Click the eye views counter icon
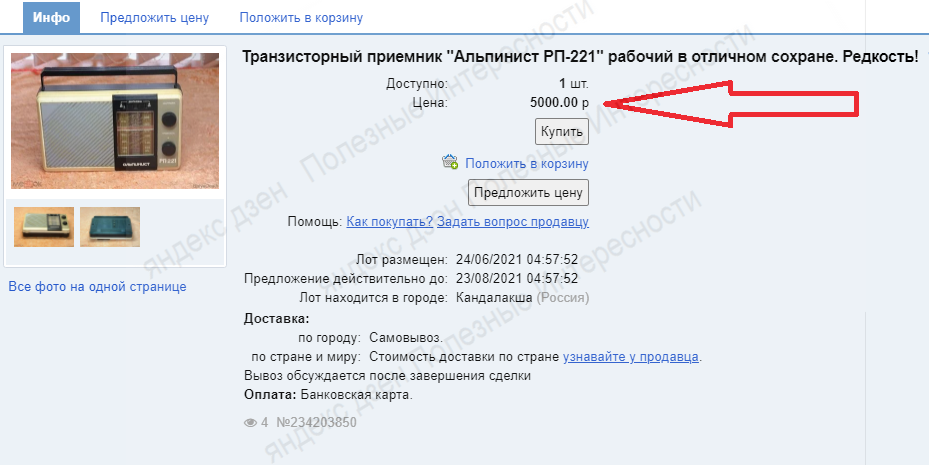Viewport: 929px width, 465px height. [x=251, y=423]
